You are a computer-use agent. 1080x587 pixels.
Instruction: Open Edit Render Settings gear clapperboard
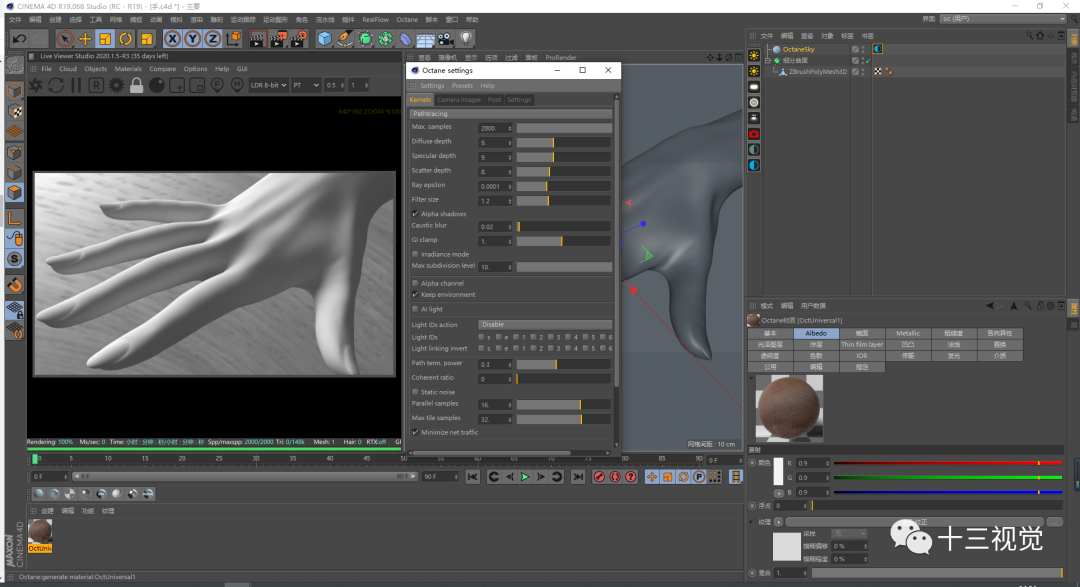click(299, 39)
